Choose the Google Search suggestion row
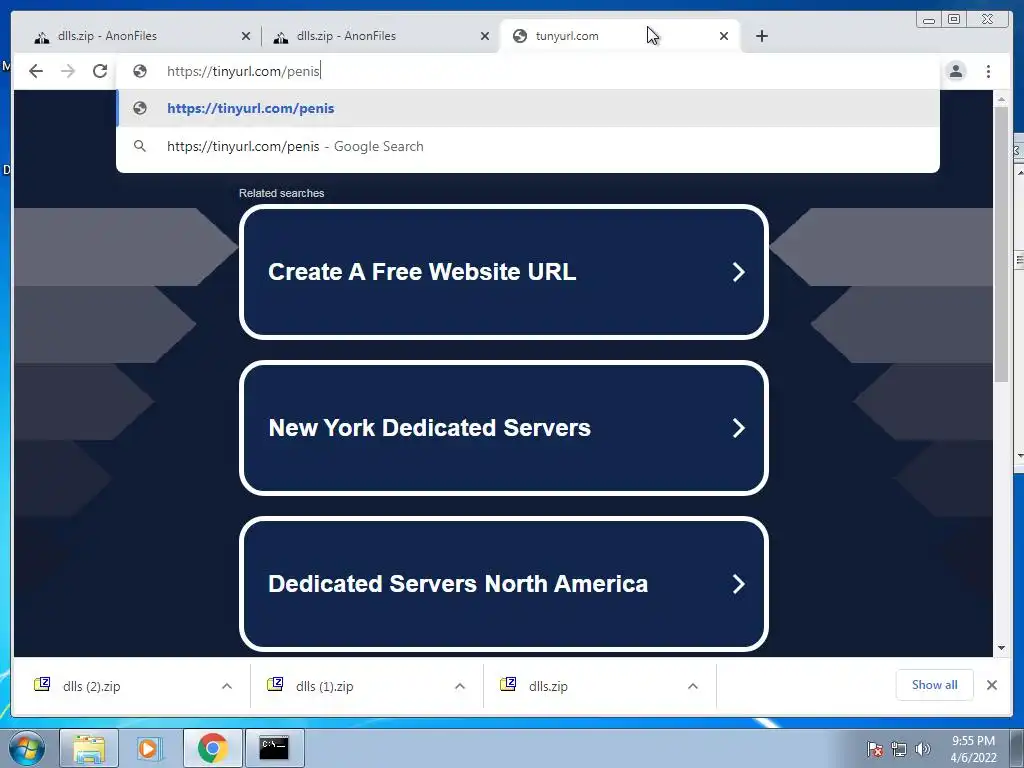Screen dimensions: 1024x768 (528, 146)
